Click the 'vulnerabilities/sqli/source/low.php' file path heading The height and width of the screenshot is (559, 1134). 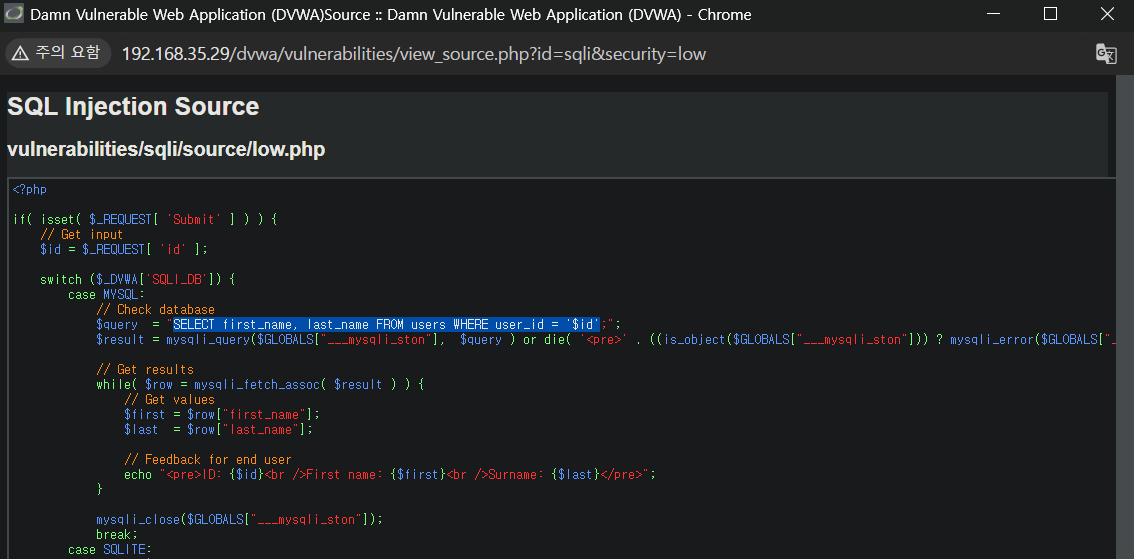[166, 150]
